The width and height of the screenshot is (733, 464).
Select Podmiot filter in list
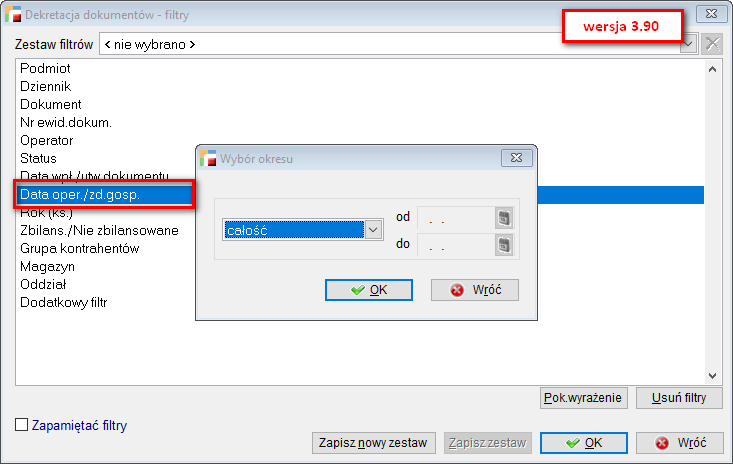(44, 68)
